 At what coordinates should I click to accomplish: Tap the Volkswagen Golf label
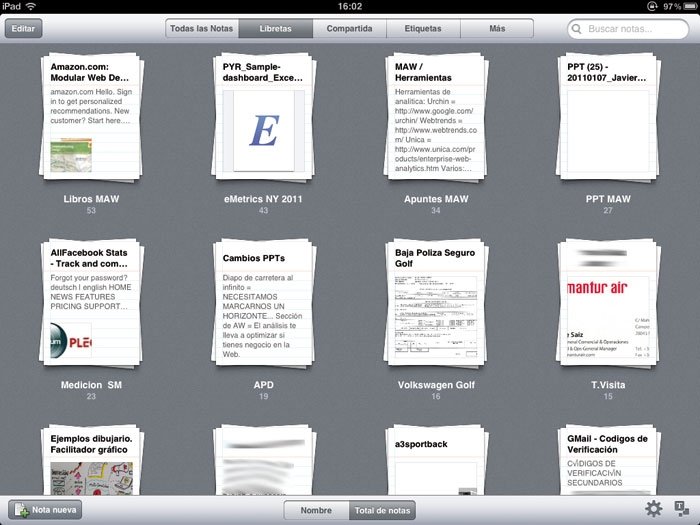pyautogui.click(x=436, y=385)
